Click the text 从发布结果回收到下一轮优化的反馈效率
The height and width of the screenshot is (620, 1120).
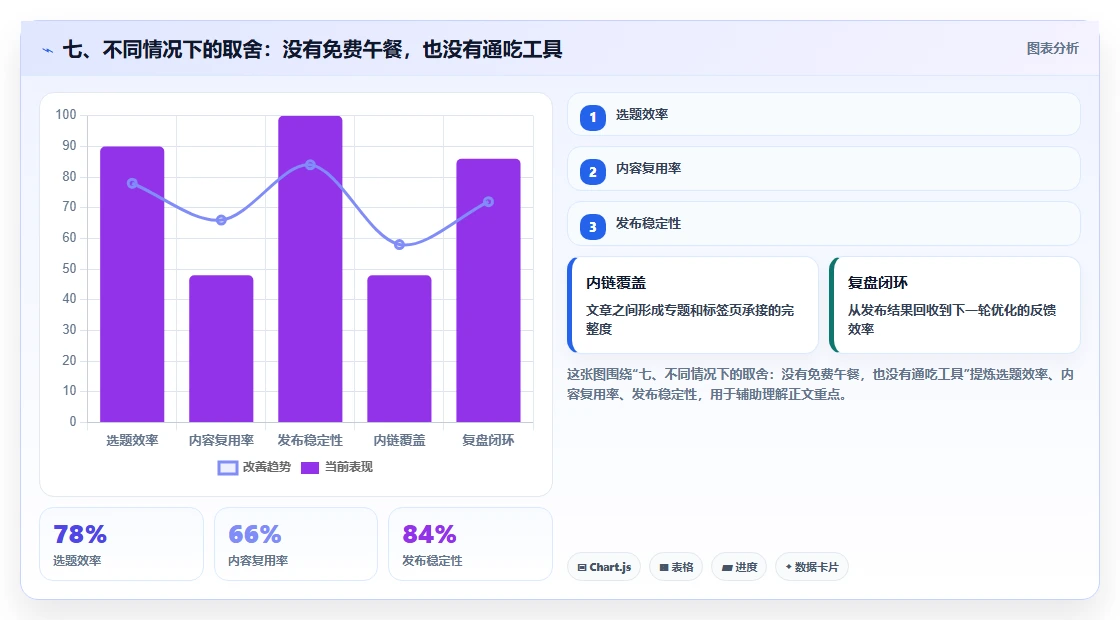tap(952, 319)
